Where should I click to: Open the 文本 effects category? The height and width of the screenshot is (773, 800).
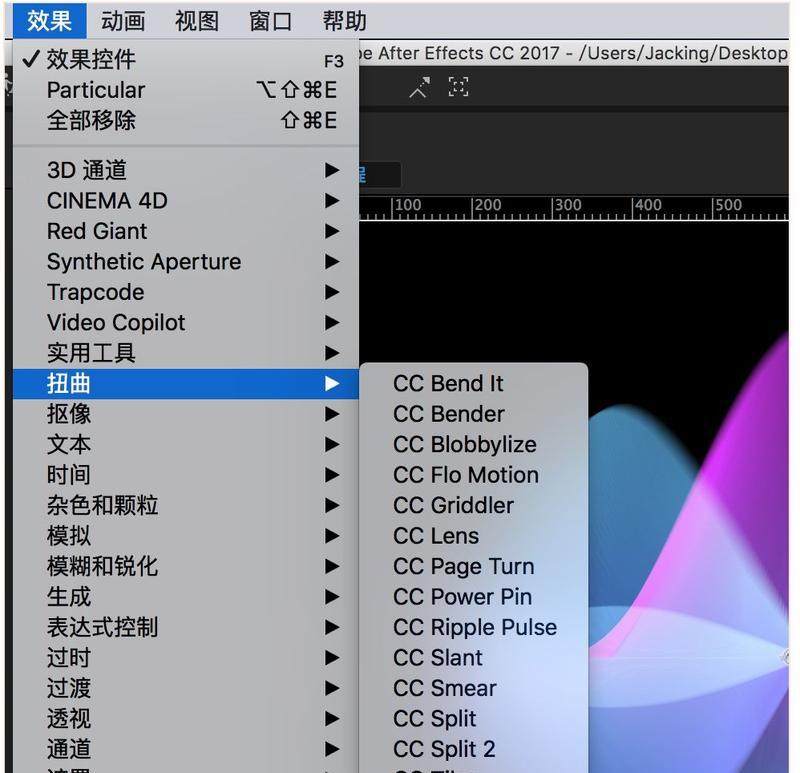(186, 444)
